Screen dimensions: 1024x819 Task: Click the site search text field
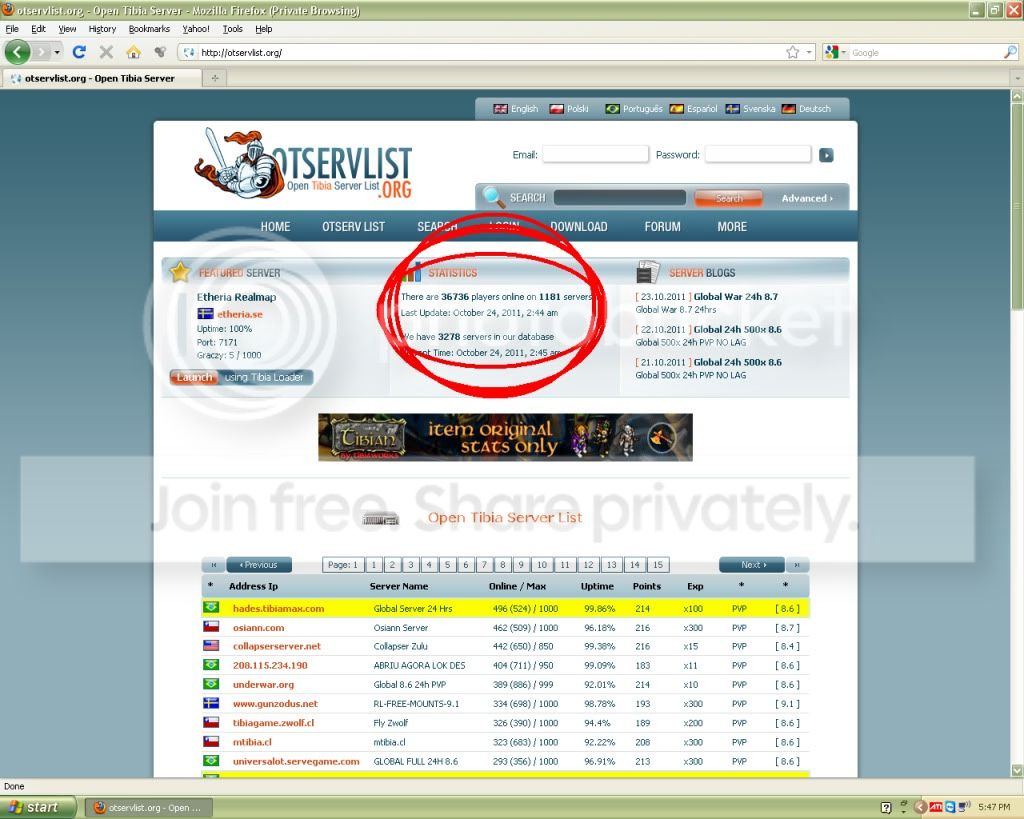click(x=620, y=197)
